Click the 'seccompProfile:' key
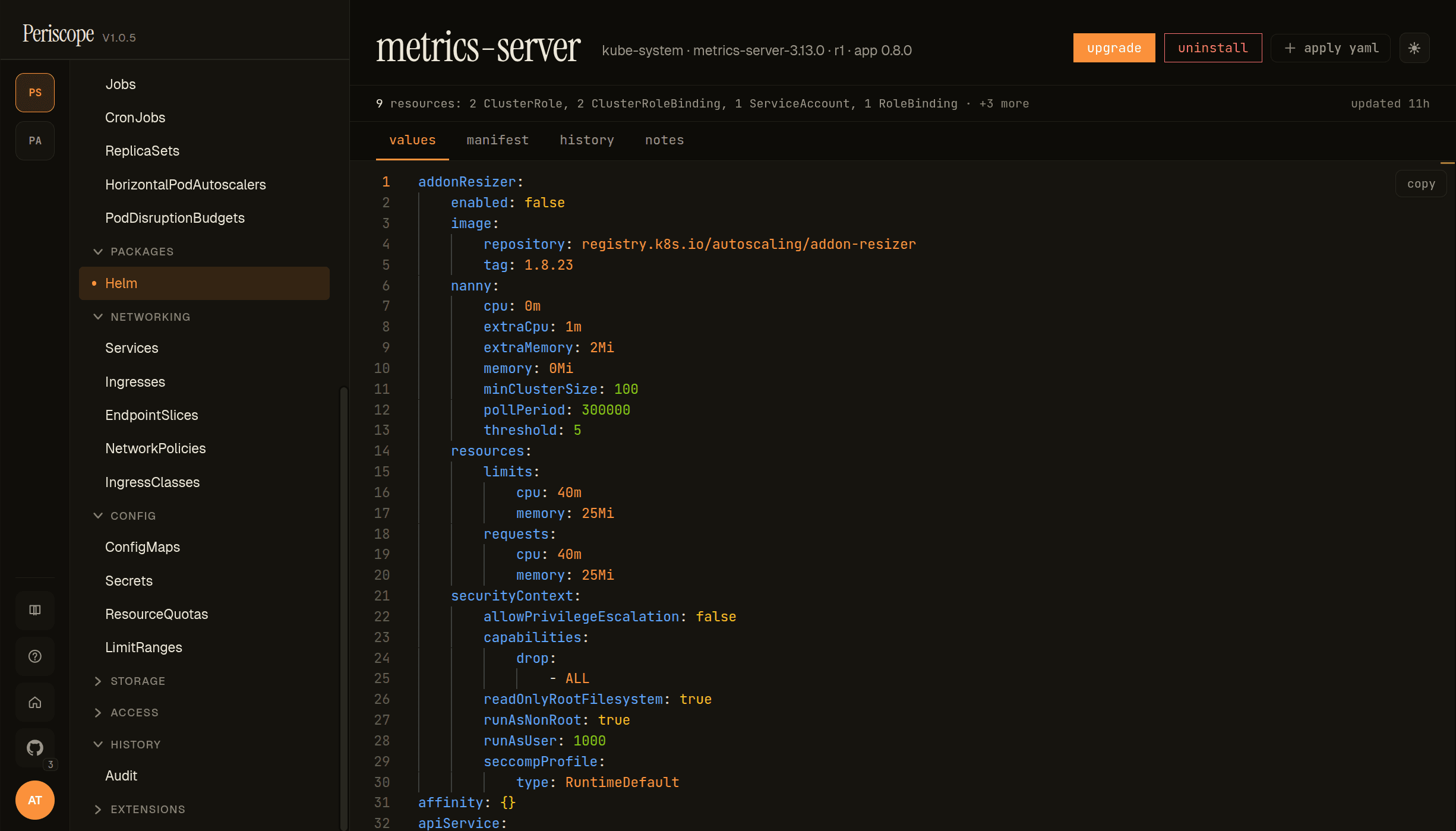The width and height of the screenshot is (1456, 831). pyautogui.click(x=544, y=762)
